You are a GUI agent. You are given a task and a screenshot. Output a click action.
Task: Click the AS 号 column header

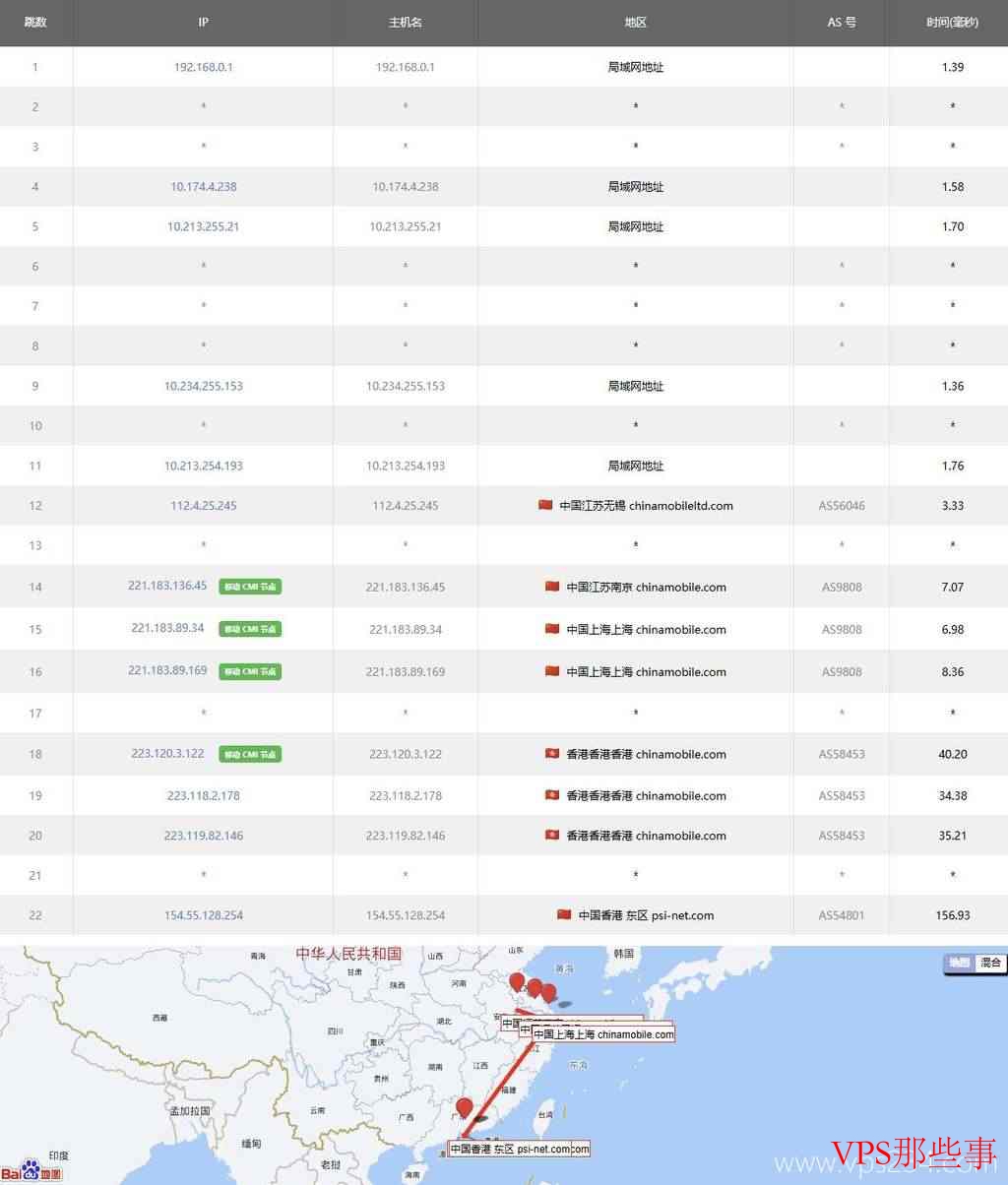click(841, 22)
